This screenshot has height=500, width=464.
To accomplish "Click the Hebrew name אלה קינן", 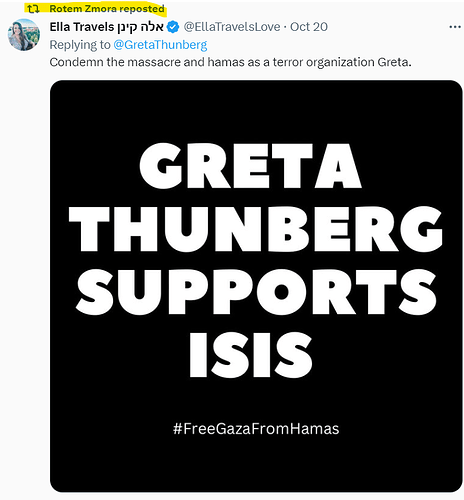I will coord(140,27).
